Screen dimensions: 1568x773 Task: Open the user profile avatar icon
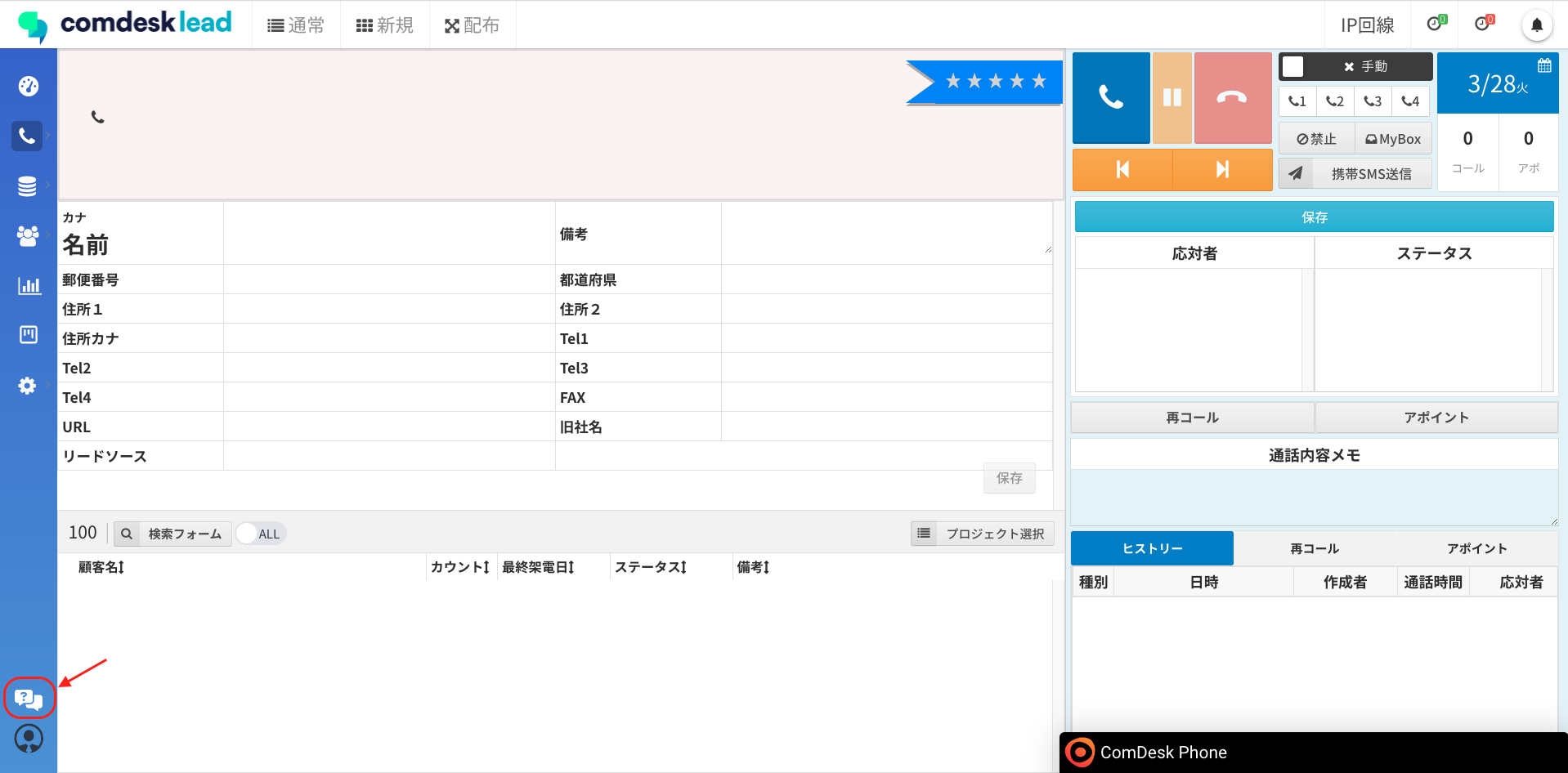point(29,739)
